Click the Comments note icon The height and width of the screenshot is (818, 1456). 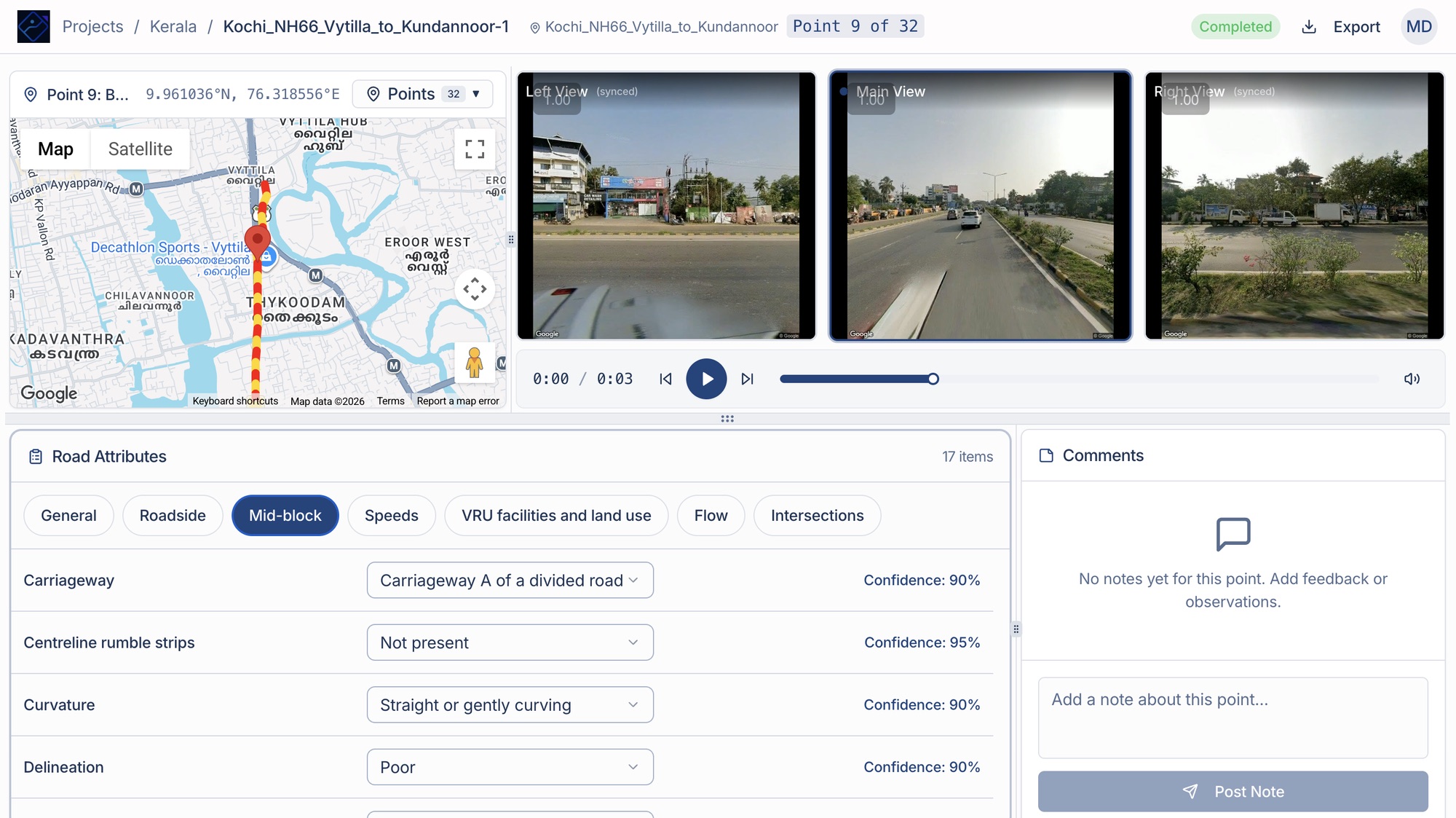point(1046,455)
